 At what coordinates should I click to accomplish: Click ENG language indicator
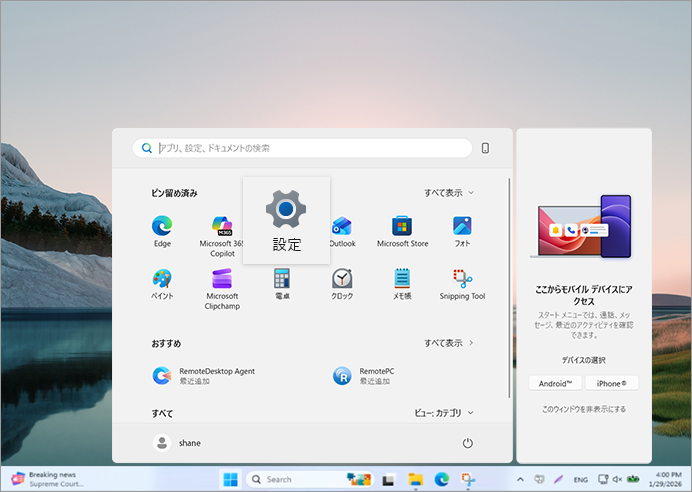click(x=580, y=480)
